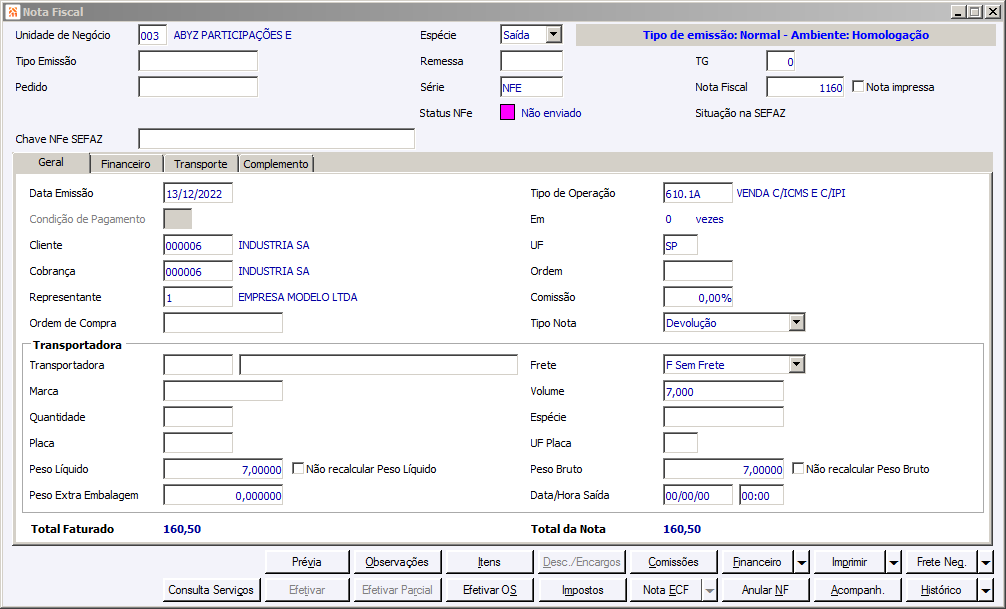The height and width of the screenshot is (609, 1006).
Task: Click the magenta Status NFe color indicator
Action: [507, 113]
